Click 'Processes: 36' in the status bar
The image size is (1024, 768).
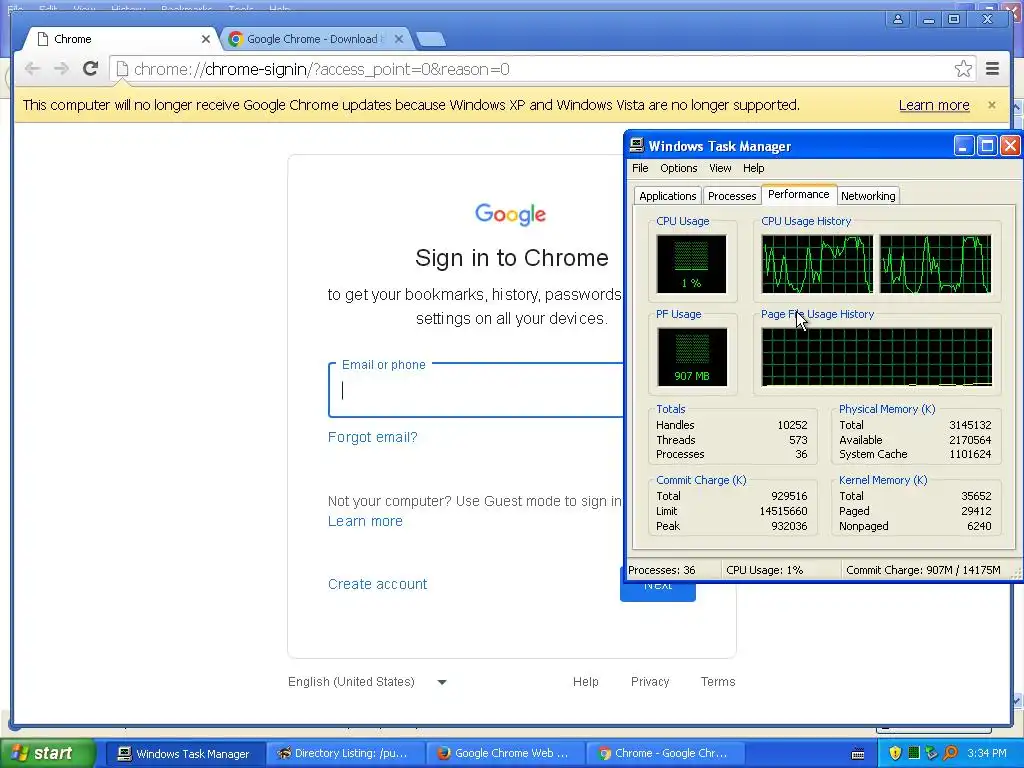click(x=662, y=570)
